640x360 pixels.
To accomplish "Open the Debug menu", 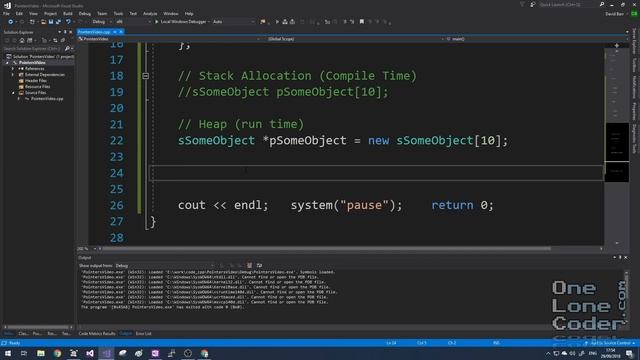I will [84, 13].
